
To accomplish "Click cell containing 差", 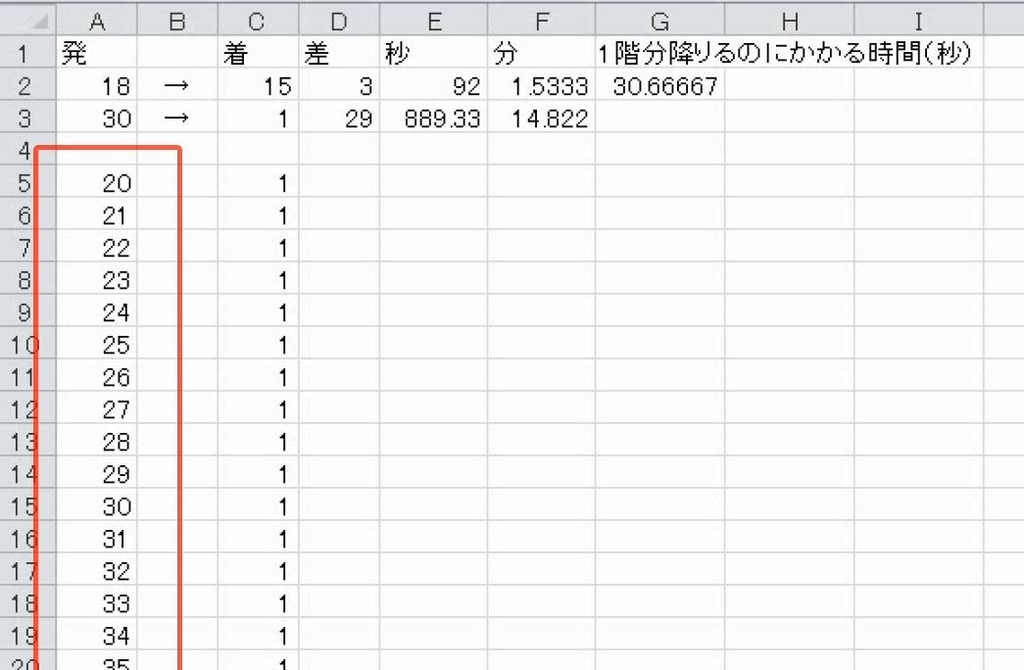I will [339, 52].
